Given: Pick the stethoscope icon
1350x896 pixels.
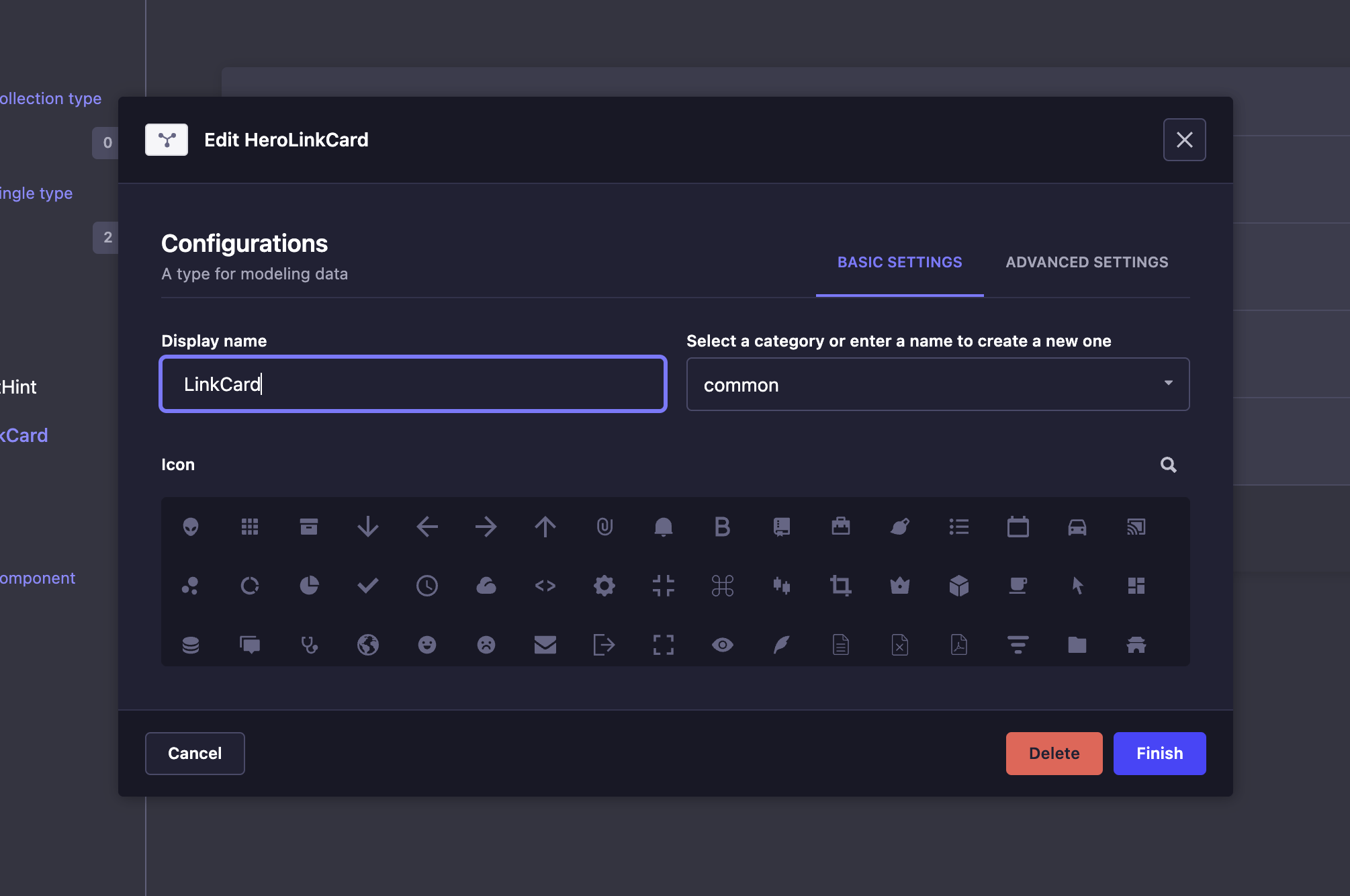Looking at the screenshot, I should tap(309, 645).
